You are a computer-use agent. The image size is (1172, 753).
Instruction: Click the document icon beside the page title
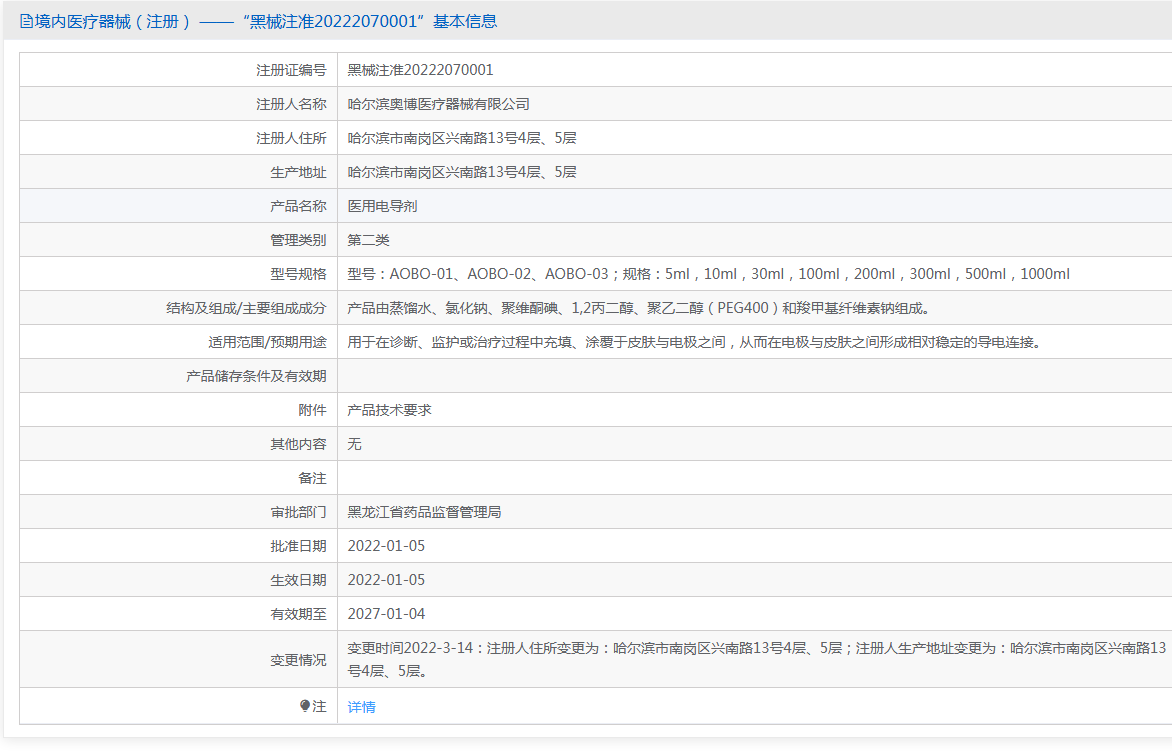click(x=26, y=22)
